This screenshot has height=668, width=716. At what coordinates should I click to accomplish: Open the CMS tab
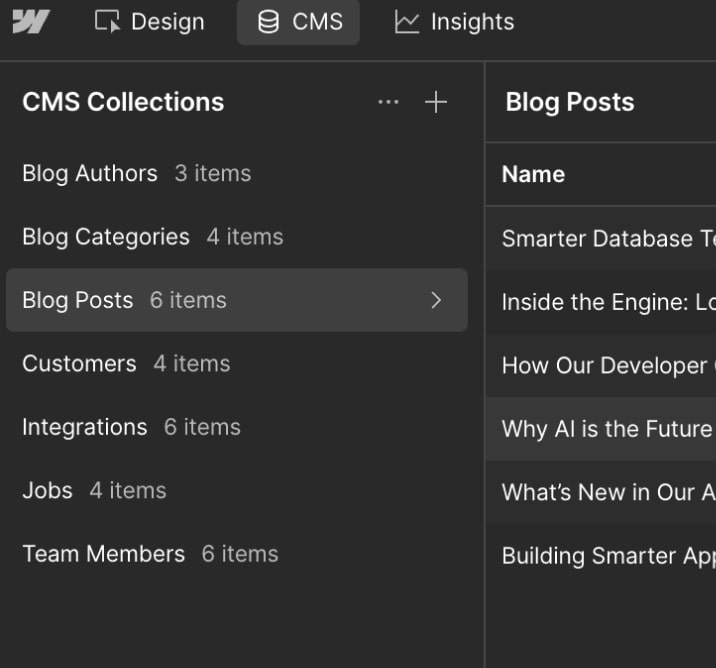[x=299, y=22]
